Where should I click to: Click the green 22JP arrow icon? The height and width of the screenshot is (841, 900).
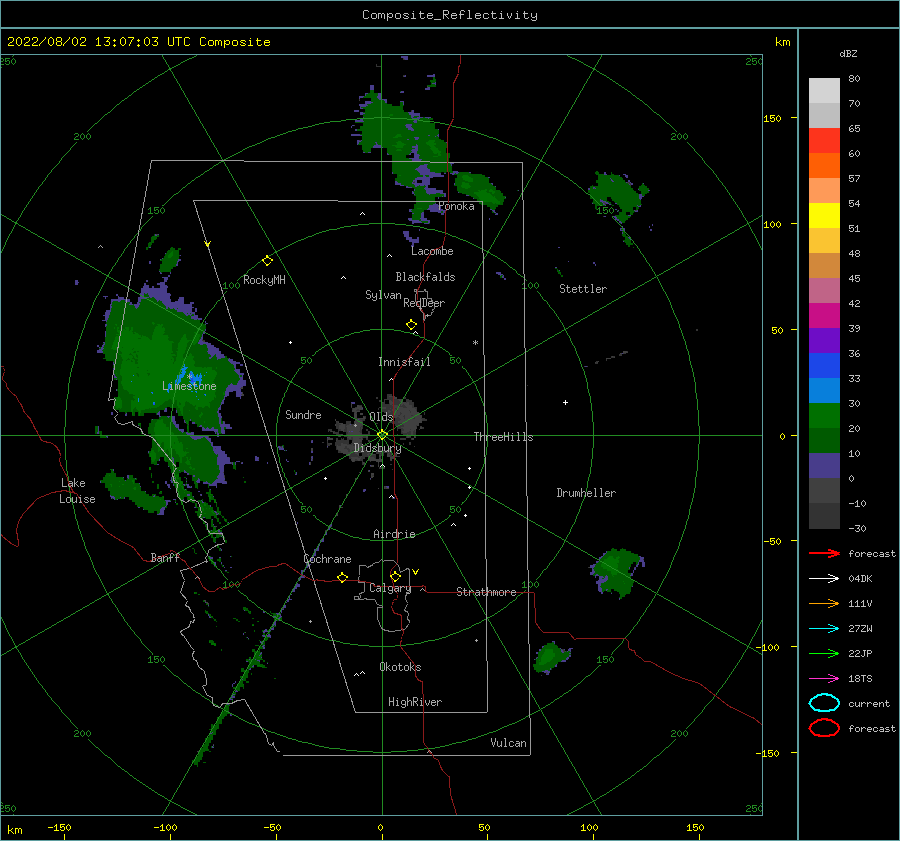click(824, 653)
